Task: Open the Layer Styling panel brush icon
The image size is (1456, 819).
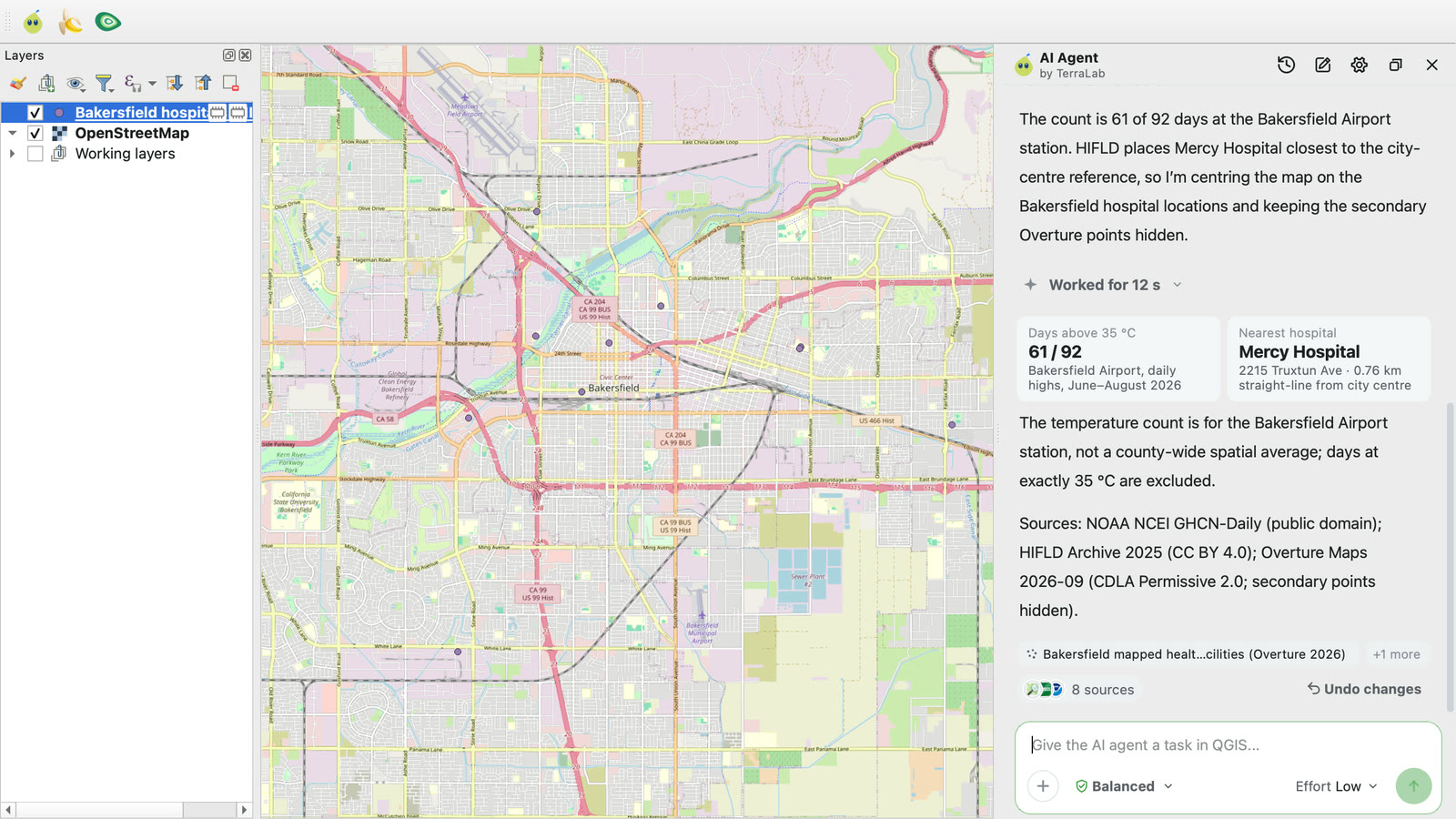Action: [x=17, y=84]
